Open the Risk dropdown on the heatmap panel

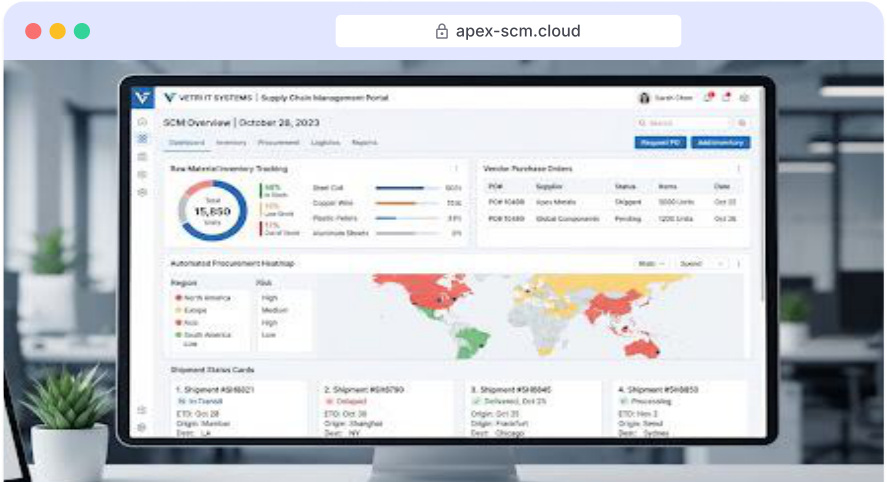(x=651, y=264)
